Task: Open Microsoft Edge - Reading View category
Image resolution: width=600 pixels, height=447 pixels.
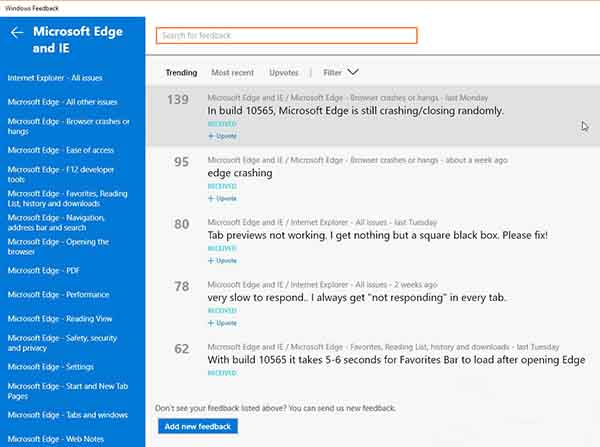Action: pos(60,318)
